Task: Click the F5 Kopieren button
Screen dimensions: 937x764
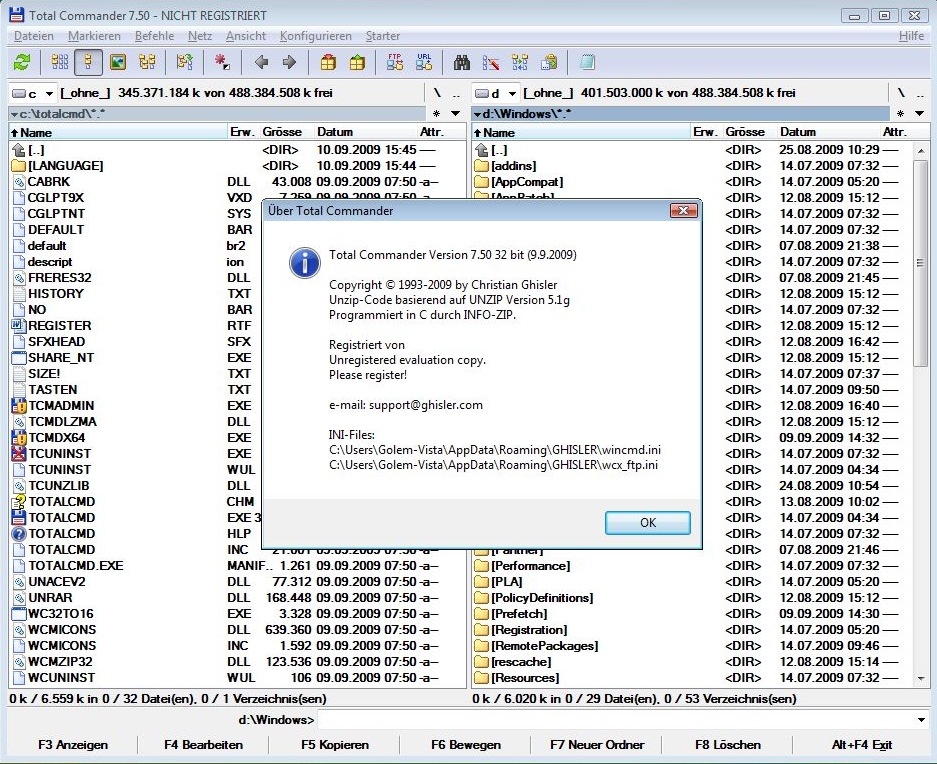Action: pyautogui.click(x=335, y=745)
